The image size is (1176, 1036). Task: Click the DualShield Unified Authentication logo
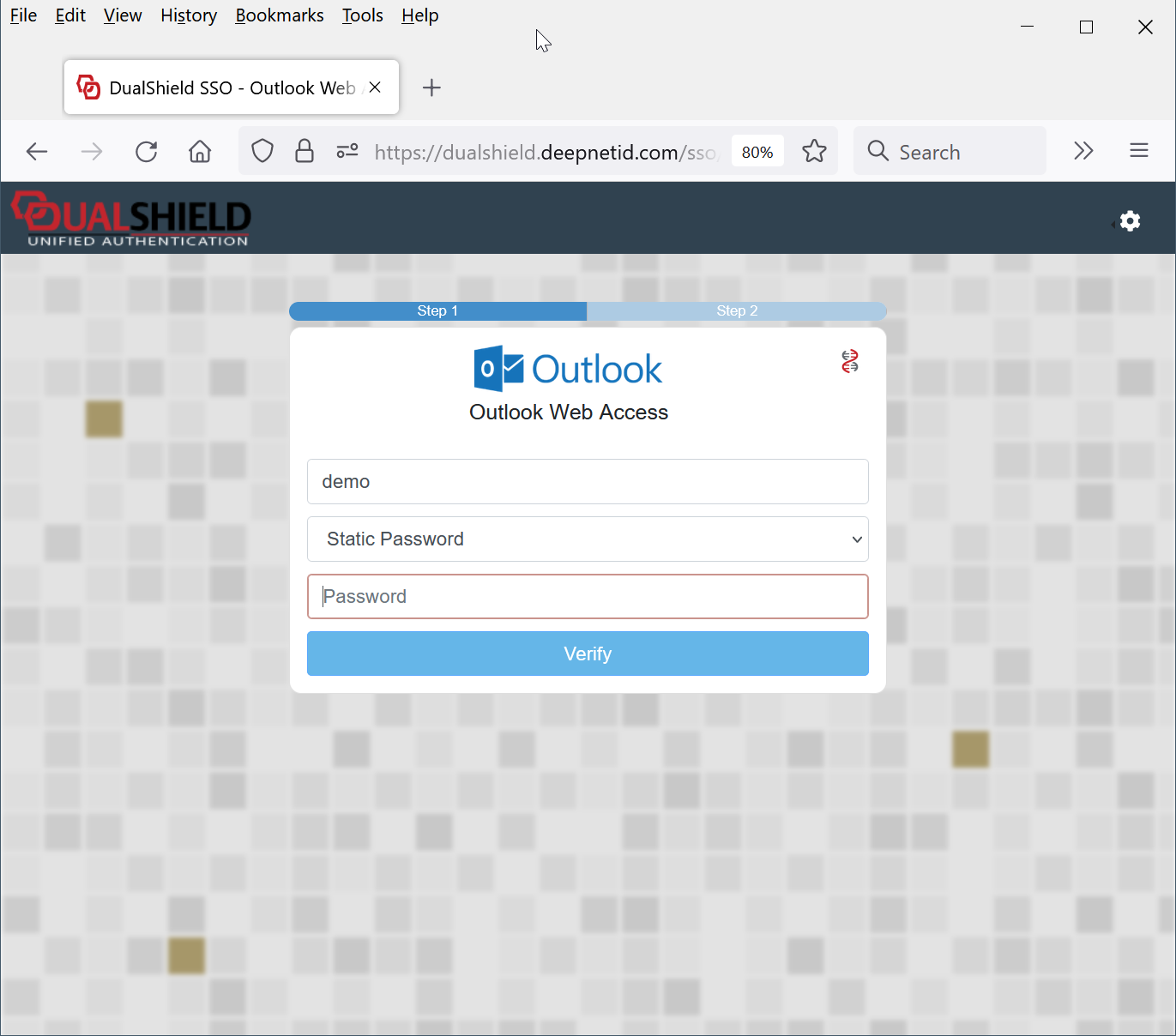pos(131,219)
